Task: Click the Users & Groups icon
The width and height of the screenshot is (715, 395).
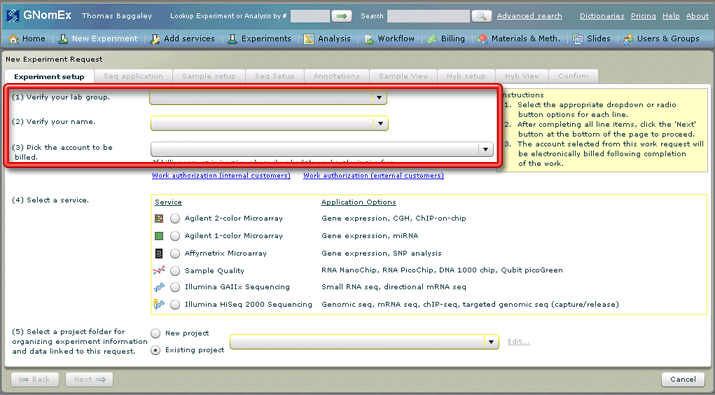Action: point(628,39)
